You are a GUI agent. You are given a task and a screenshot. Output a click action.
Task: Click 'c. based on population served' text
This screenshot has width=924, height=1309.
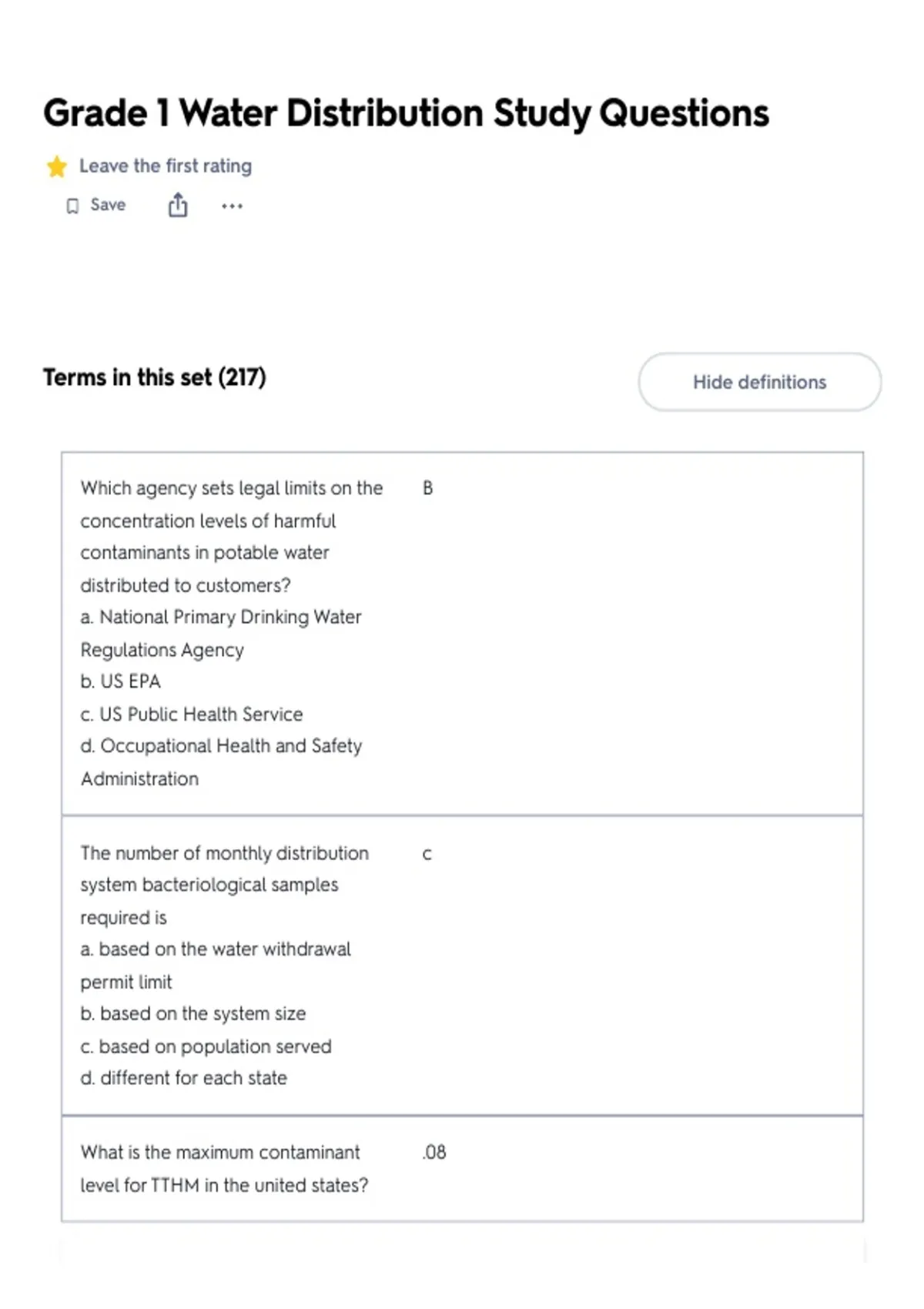click(206, 1046)
